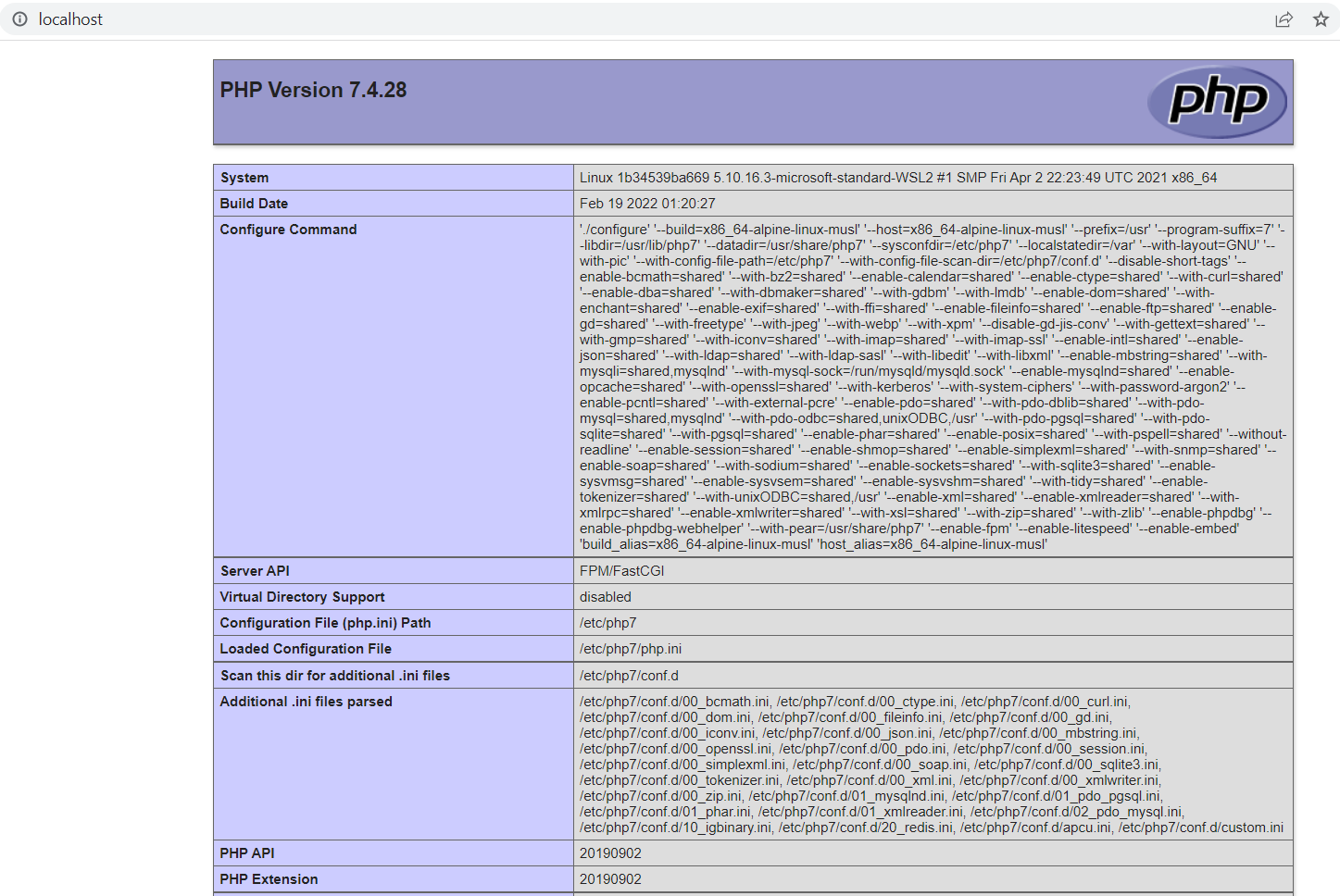Select the FPM/FastCGI value
The width and height of the screenshot is (1340, 896).
click(622, 571)
